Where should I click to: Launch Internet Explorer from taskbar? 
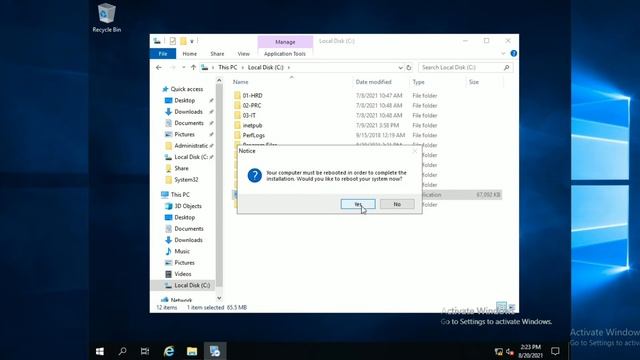[x=169, y=351]
